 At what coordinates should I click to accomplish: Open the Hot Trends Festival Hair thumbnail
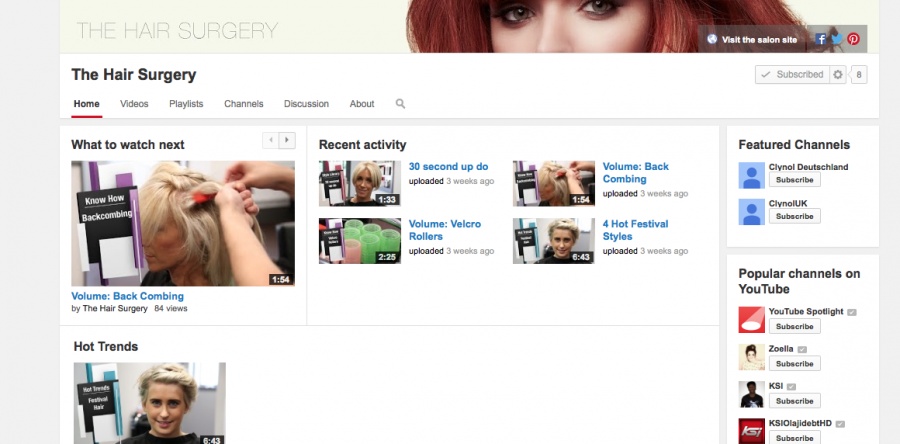tap(150, 403)
